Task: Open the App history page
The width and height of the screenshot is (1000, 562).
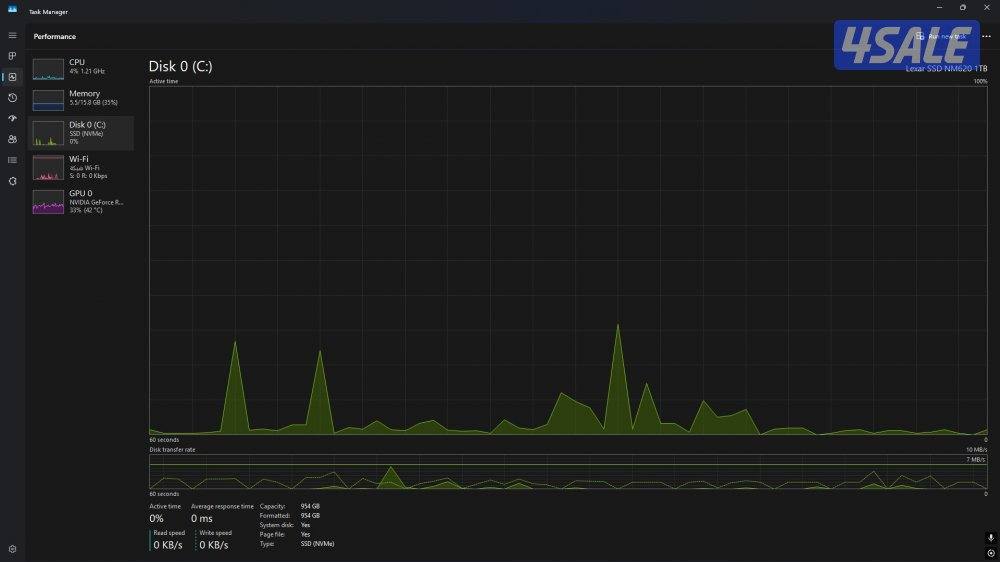Action: [12, 98]
